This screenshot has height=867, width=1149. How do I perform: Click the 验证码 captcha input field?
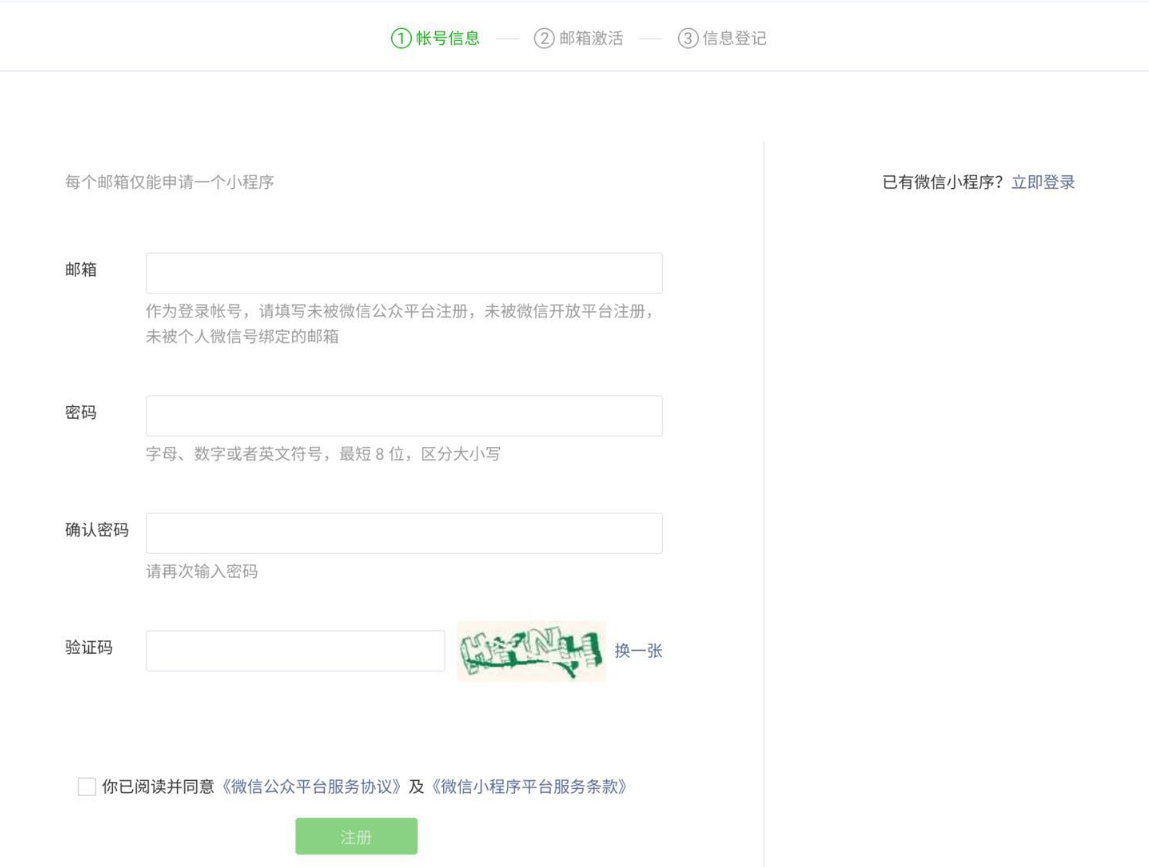click(x=295, y=650)
